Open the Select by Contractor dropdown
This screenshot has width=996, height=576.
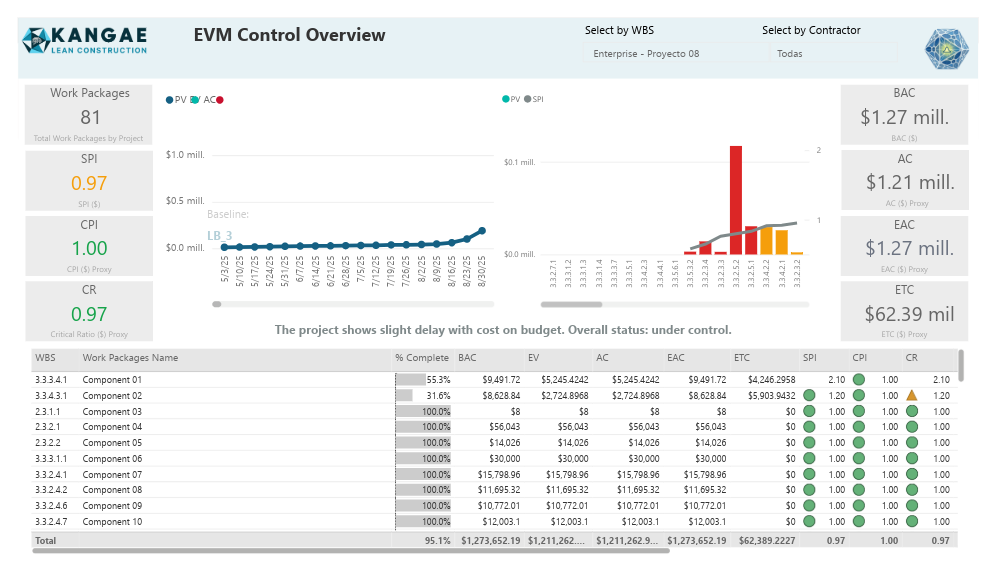click(x=833, y=53)
